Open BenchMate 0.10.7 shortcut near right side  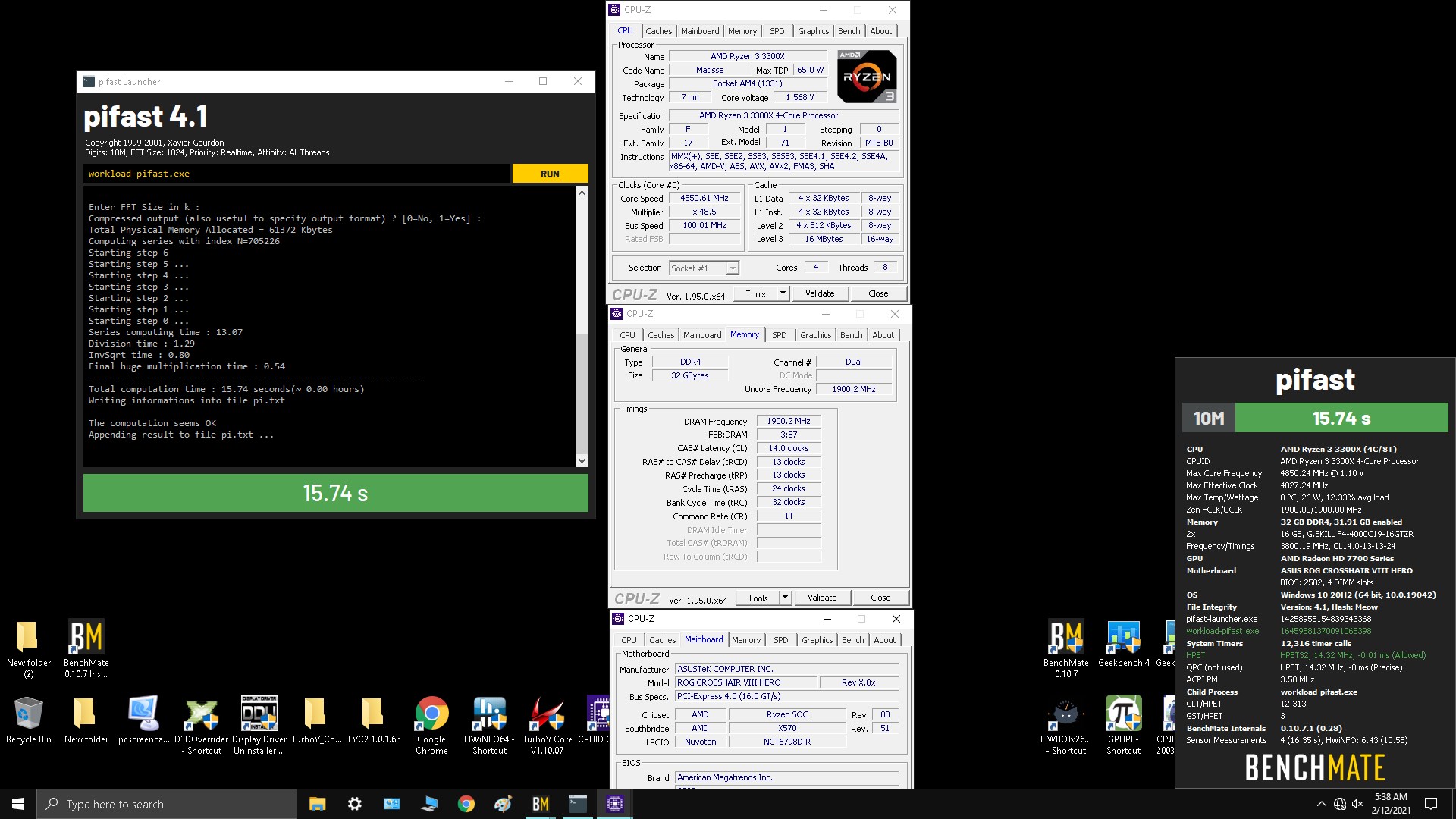point(1065,648)
